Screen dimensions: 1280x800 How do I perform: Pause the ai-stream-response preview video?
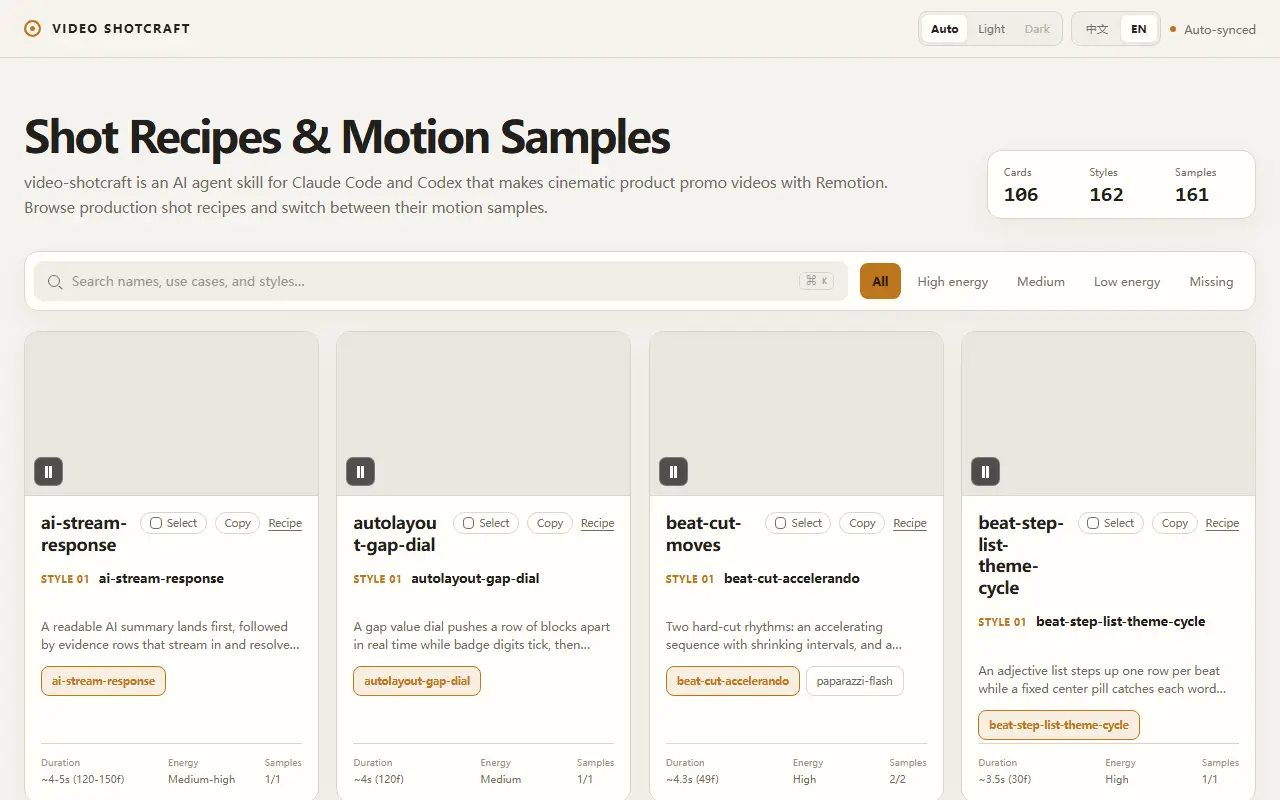coord(48,472)
